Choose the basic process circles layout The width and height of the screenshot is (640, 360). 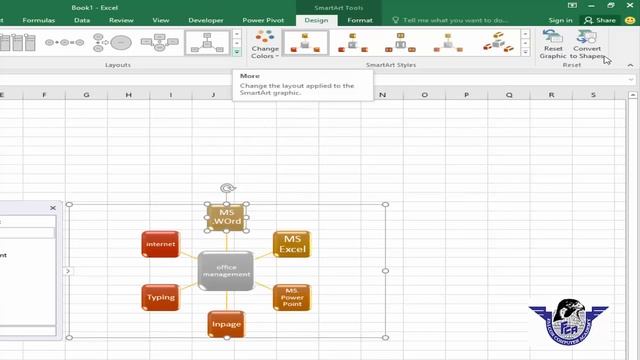pos(64,42)
